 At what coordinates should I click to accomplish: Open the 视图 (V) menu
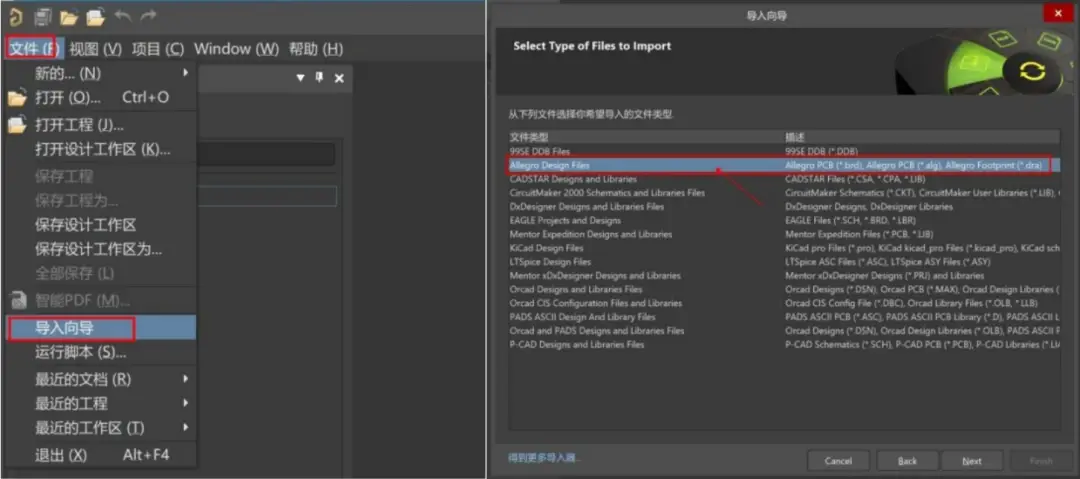(x=96, y=49)
